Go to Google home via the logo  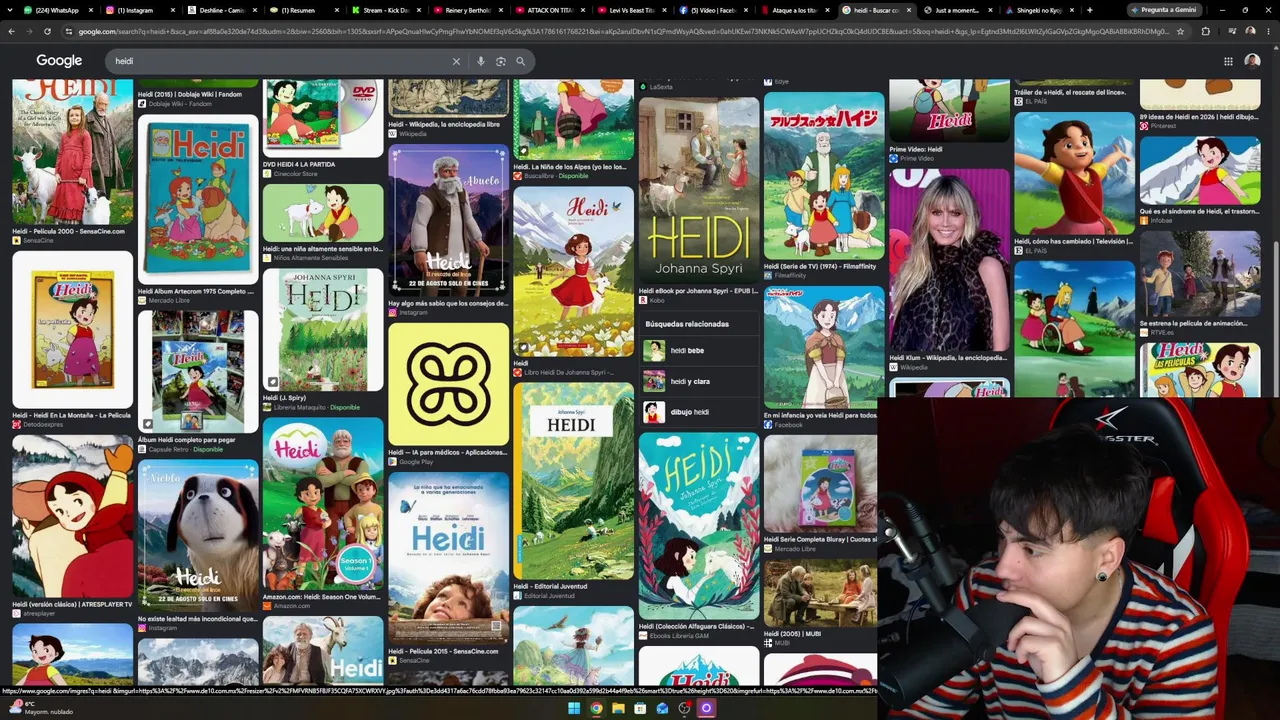click(x=59, y=61)
